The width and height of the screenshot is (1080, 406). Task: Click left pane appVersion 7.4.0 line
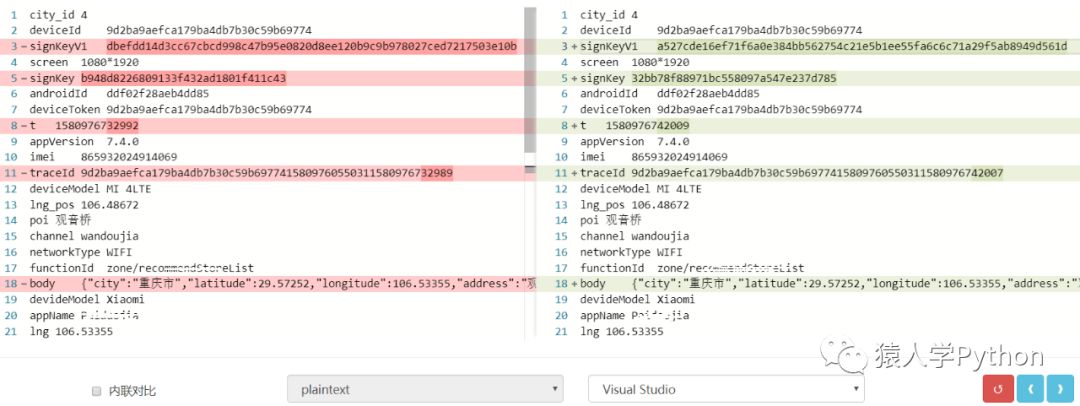(84, 141)
